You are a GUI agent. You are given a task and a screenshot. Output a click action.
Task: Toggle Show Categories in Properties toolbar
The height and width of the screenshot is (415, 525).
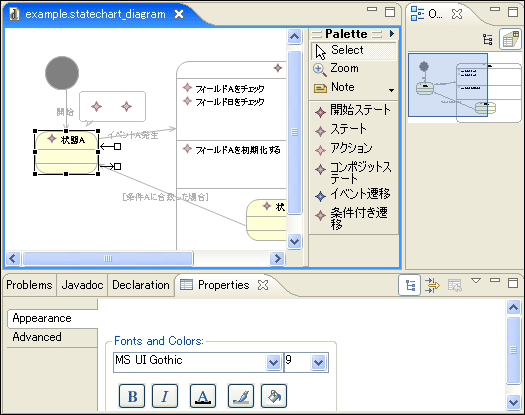409,285
